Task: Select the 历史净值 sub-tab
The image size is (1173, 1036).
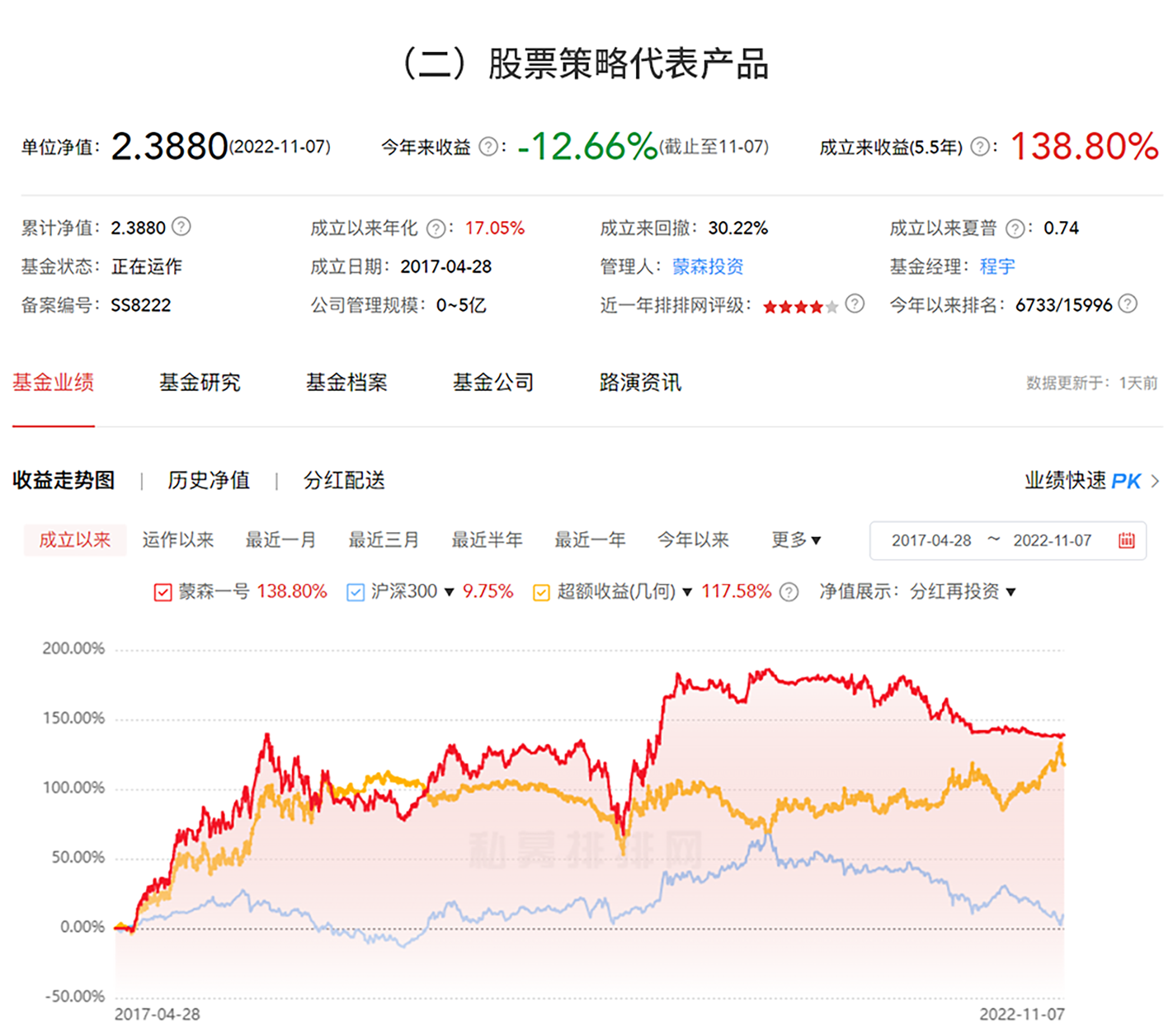Action: pos(208,480)
